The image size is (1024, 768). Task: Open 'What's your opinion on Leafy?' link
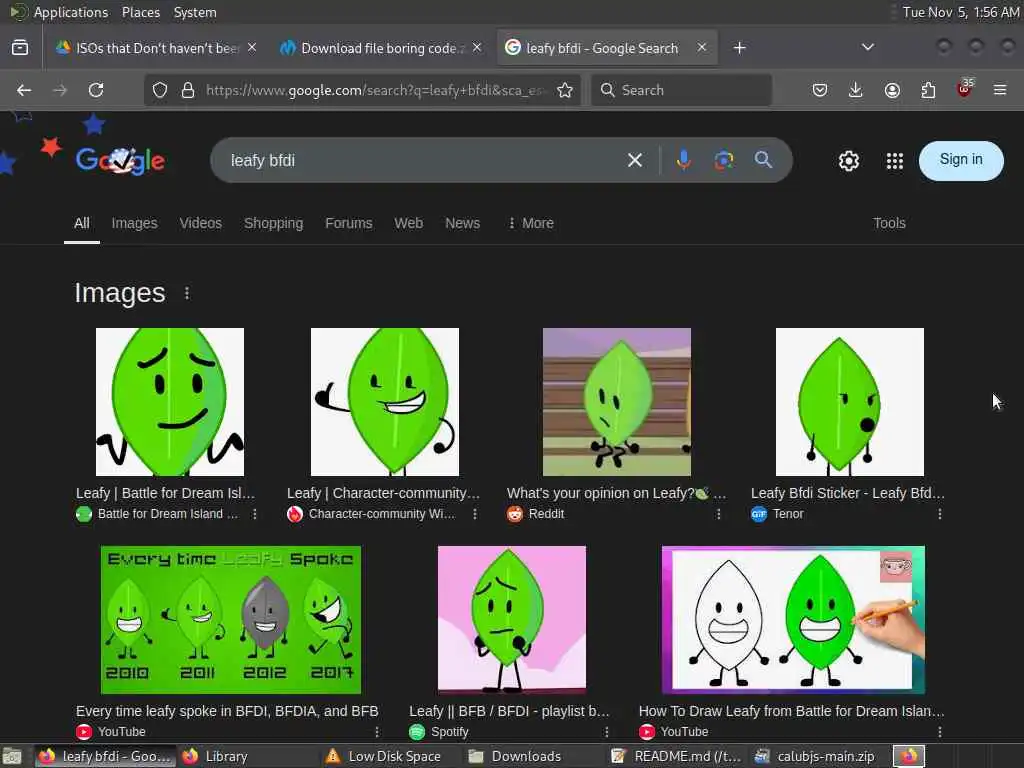[x=616, y=493]
